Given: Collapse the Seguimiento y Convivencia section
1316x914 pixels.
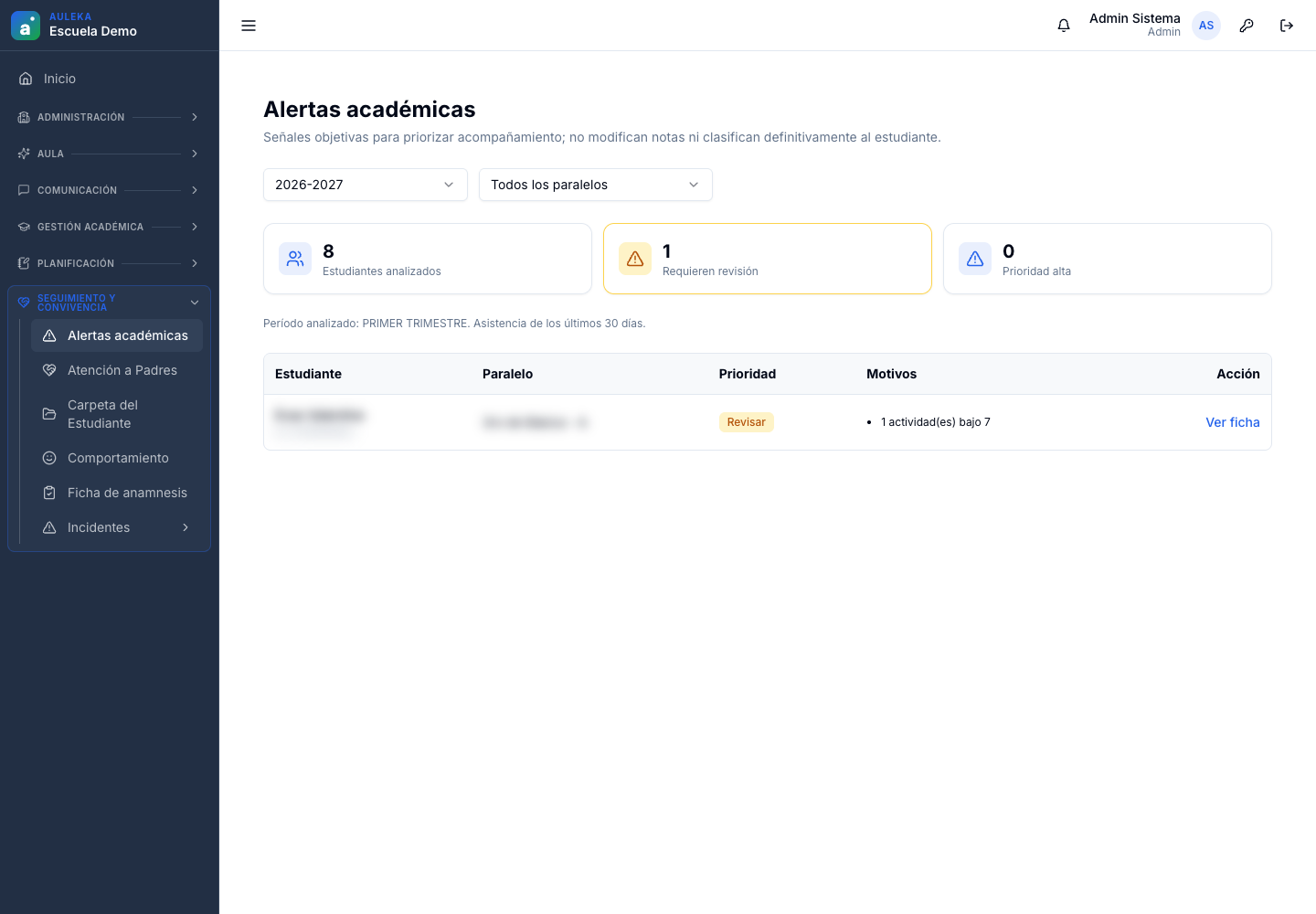Looking at the screenshot, I should tap(195, 303).
